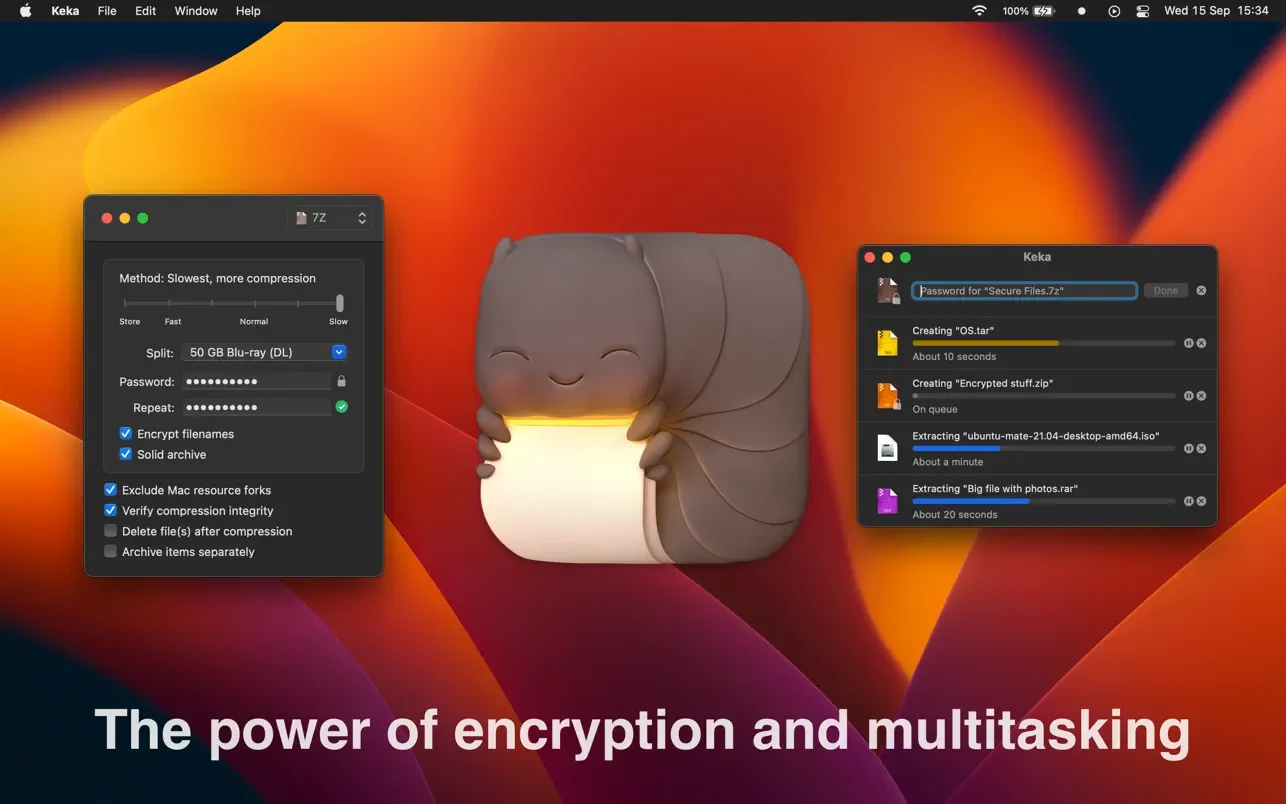
Task: Check Archive items separately
Action: pyautogui.click(x=110, y=551)
